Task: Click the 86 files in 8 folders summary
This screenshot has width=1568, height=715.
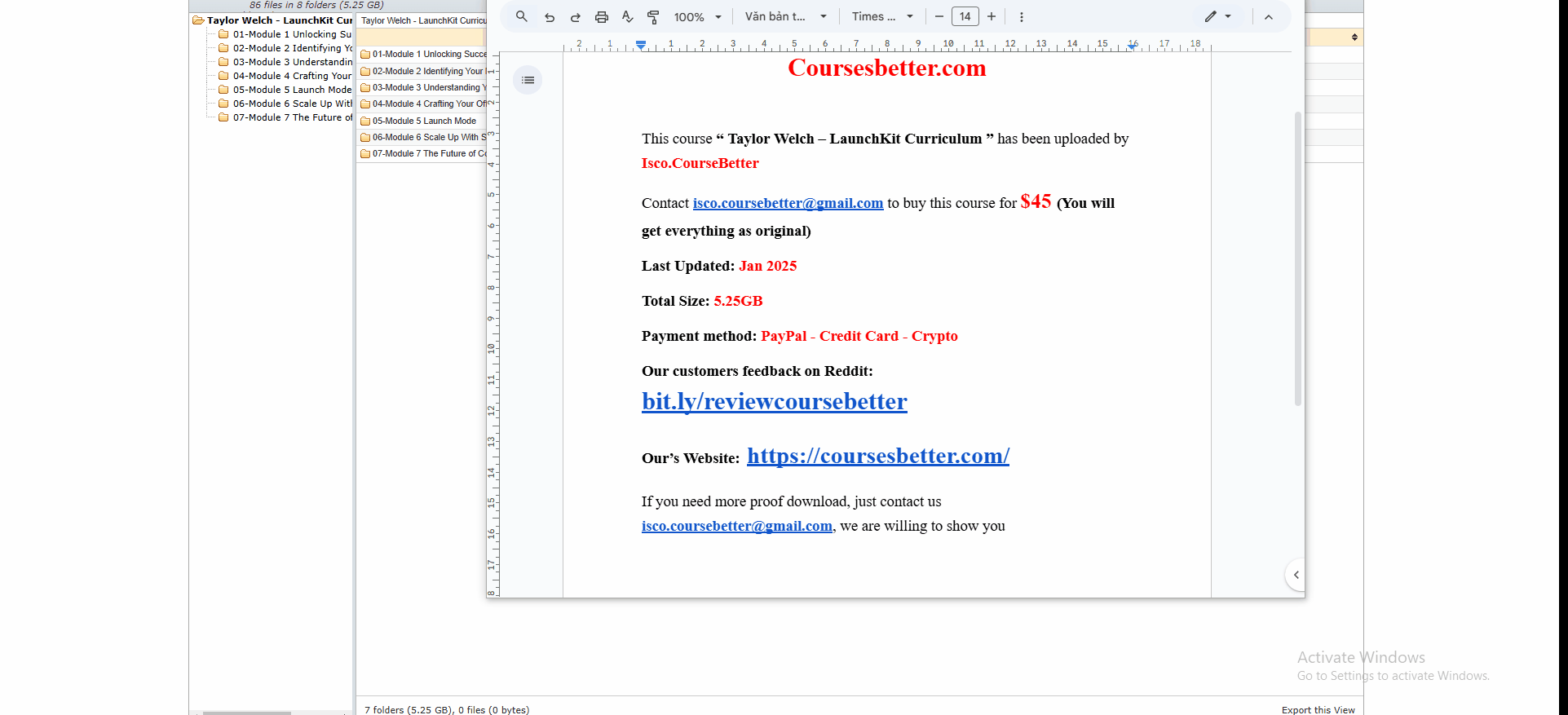Action: pyautogui.click(x=316, y=5)
